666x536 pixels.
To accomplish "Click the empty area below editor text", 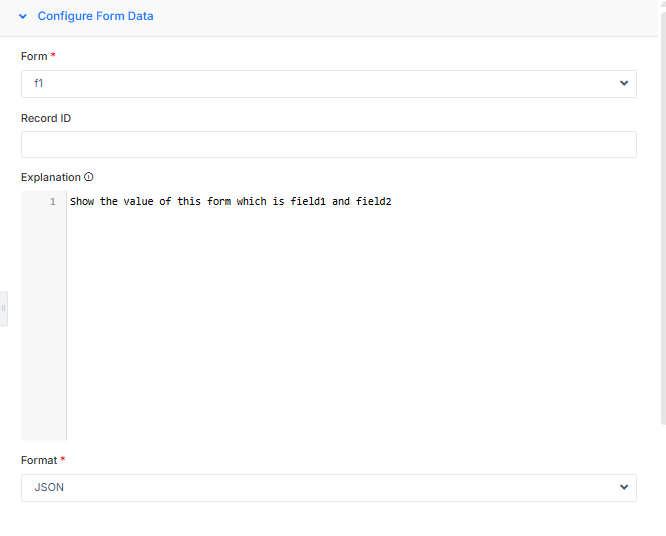I will click(x=350, y=330).
